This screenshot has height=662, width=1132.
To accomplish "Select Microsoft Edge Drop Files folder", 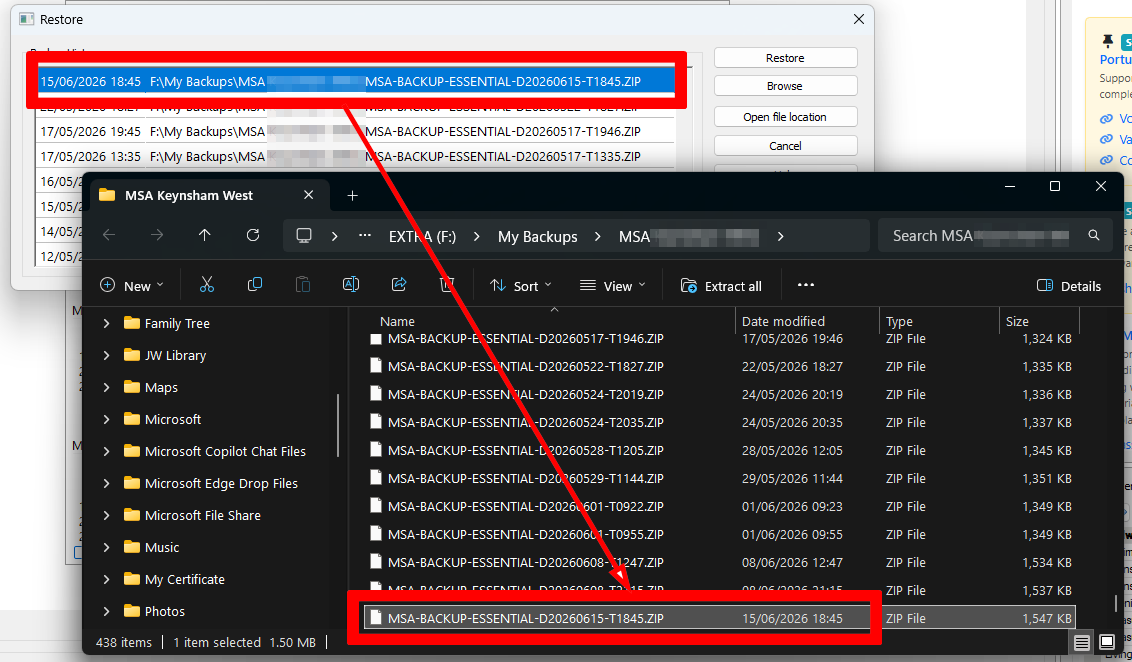I will pyautogui.click(x=221, y=483).
